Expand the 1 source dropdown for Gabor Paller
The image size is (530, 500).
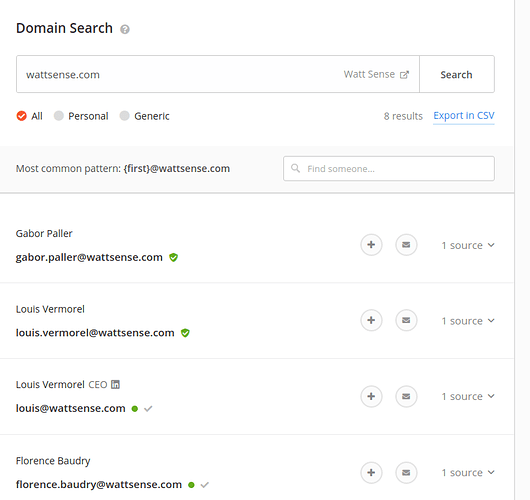[468, 245]
